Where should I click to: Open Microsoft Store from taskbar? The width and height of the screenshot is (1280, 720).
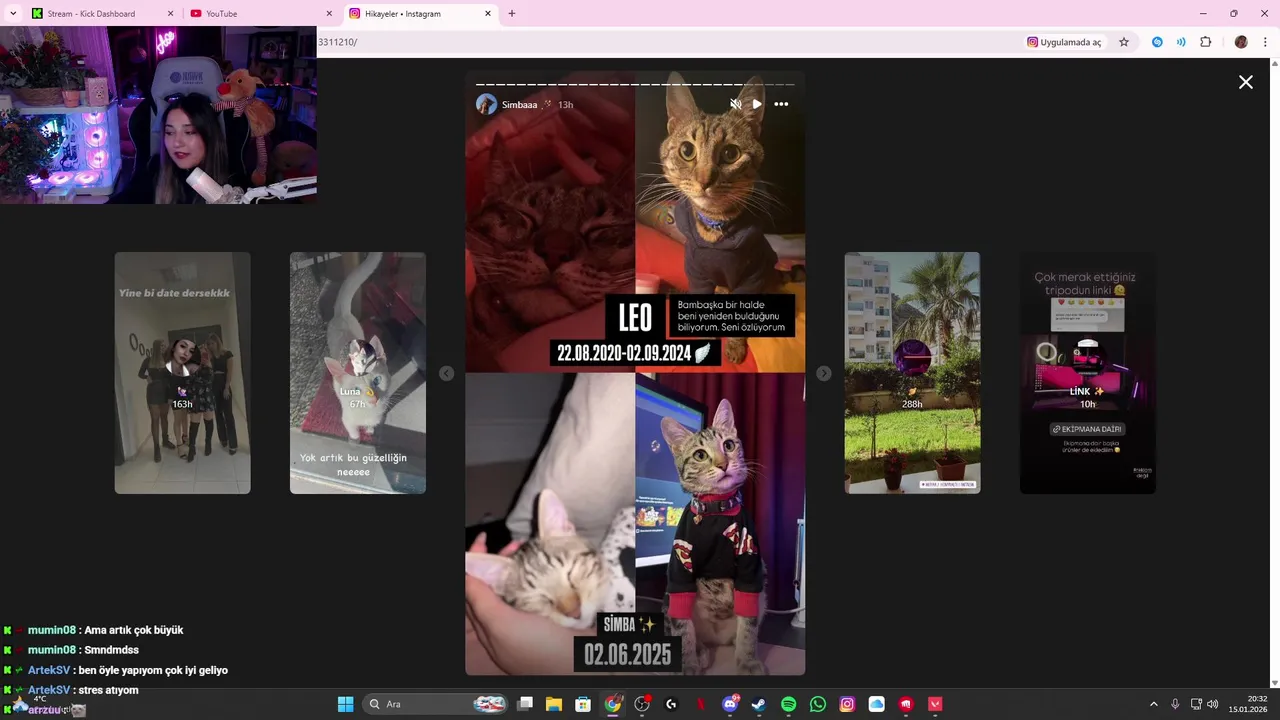pyautogui.click(x=583, y=704)
